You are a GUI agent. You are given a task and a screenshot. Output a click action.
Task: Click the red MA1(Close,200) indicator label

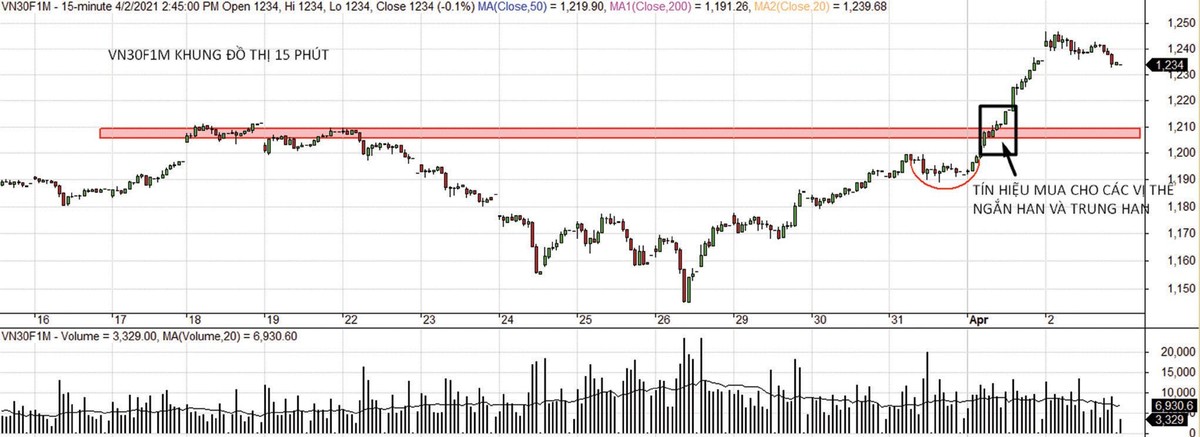pos(674,6)
